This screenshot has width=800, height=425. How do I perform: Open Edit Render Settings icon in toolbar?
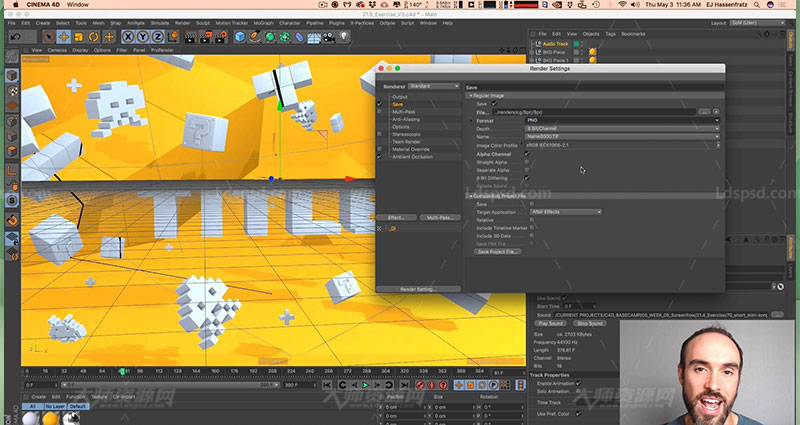221,37
